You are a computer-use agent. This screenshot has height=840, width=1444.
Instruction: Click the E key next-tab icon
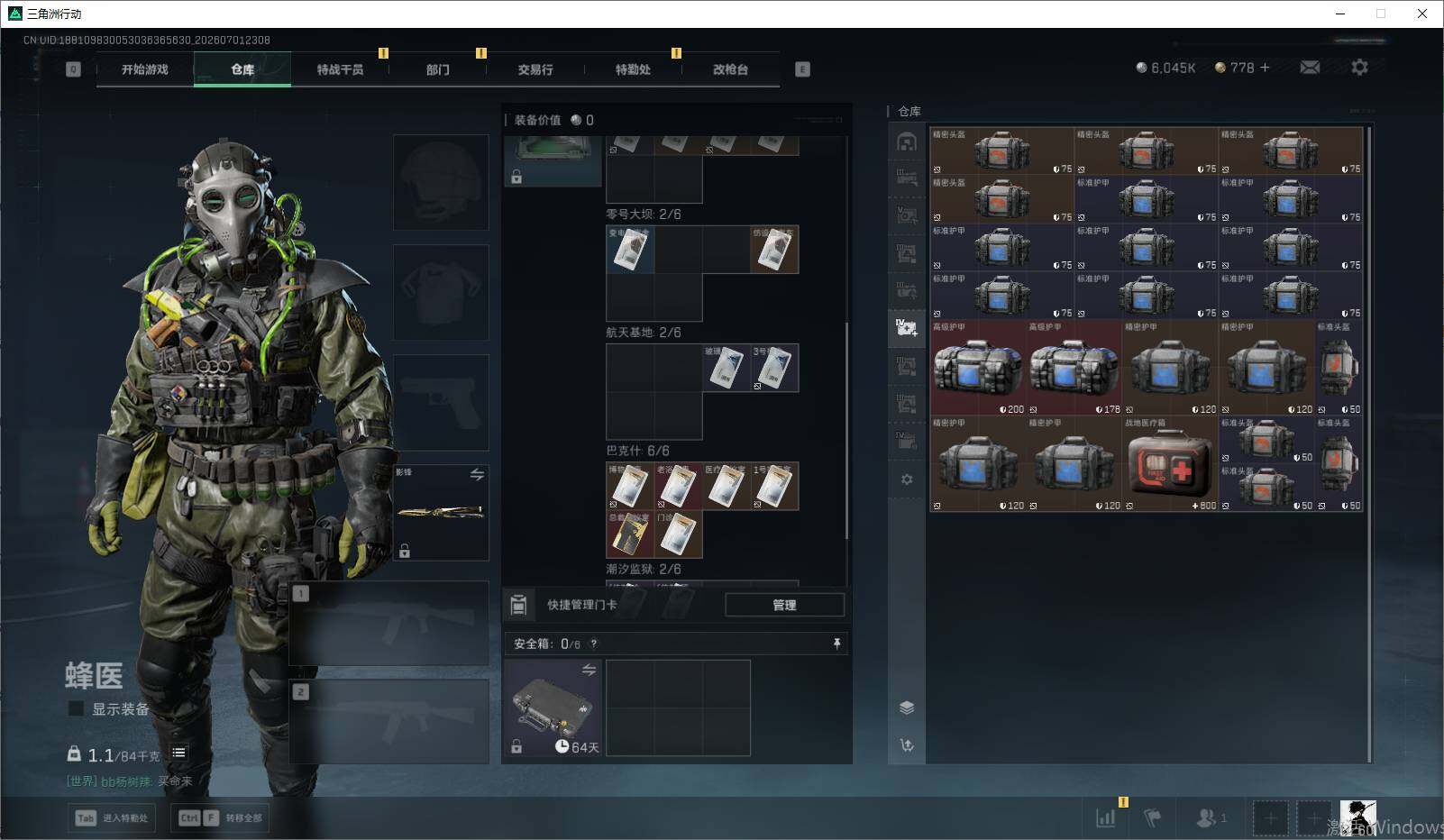coord(802,69)
